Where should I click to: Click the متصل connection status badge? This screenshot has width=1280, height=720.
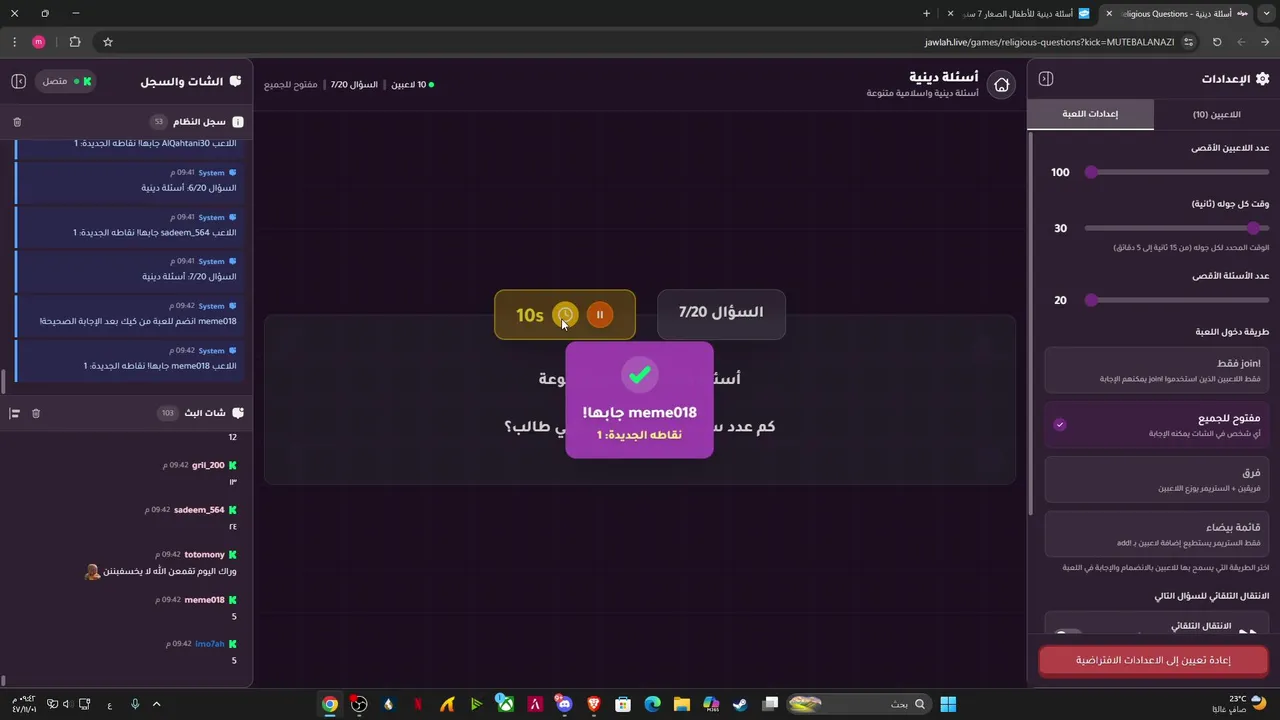pyautogui.click(x=66, y=81)
